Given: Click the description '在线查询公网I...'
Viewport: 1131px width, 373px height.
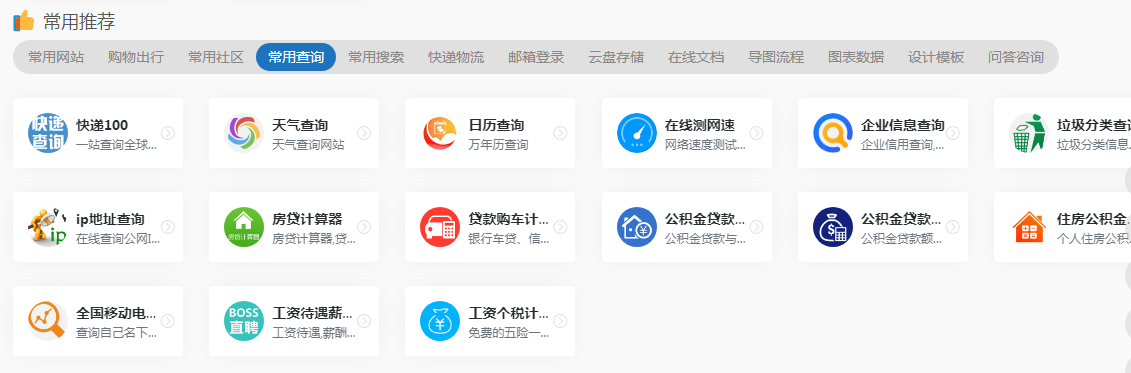Looking at the screenshot, I should [x=118, y=238].
